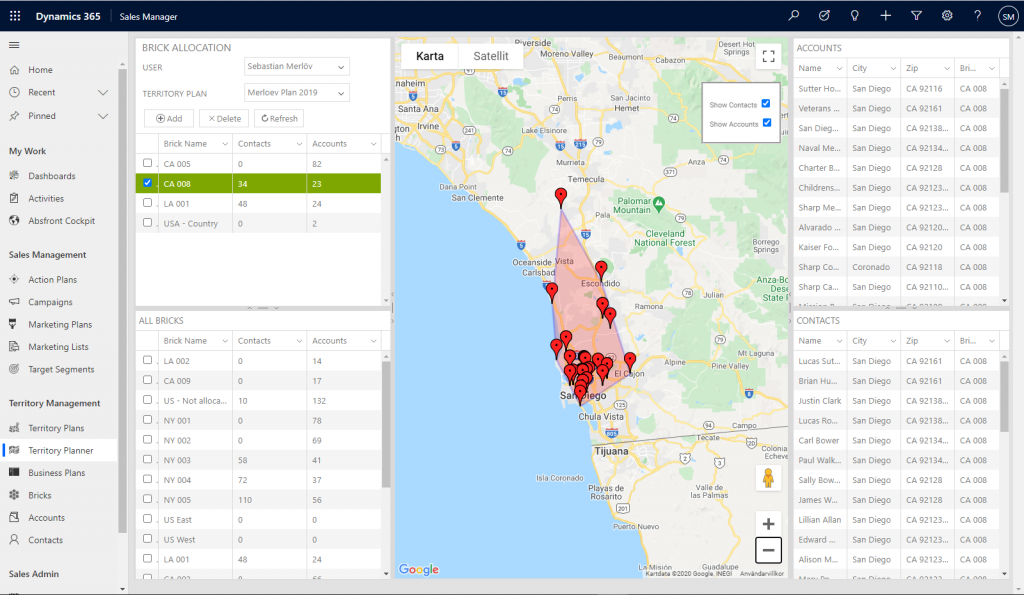The width and height of the screenshot is (1024, 595).
Task: Click the map pin near El Cajon
Action: 630,362
